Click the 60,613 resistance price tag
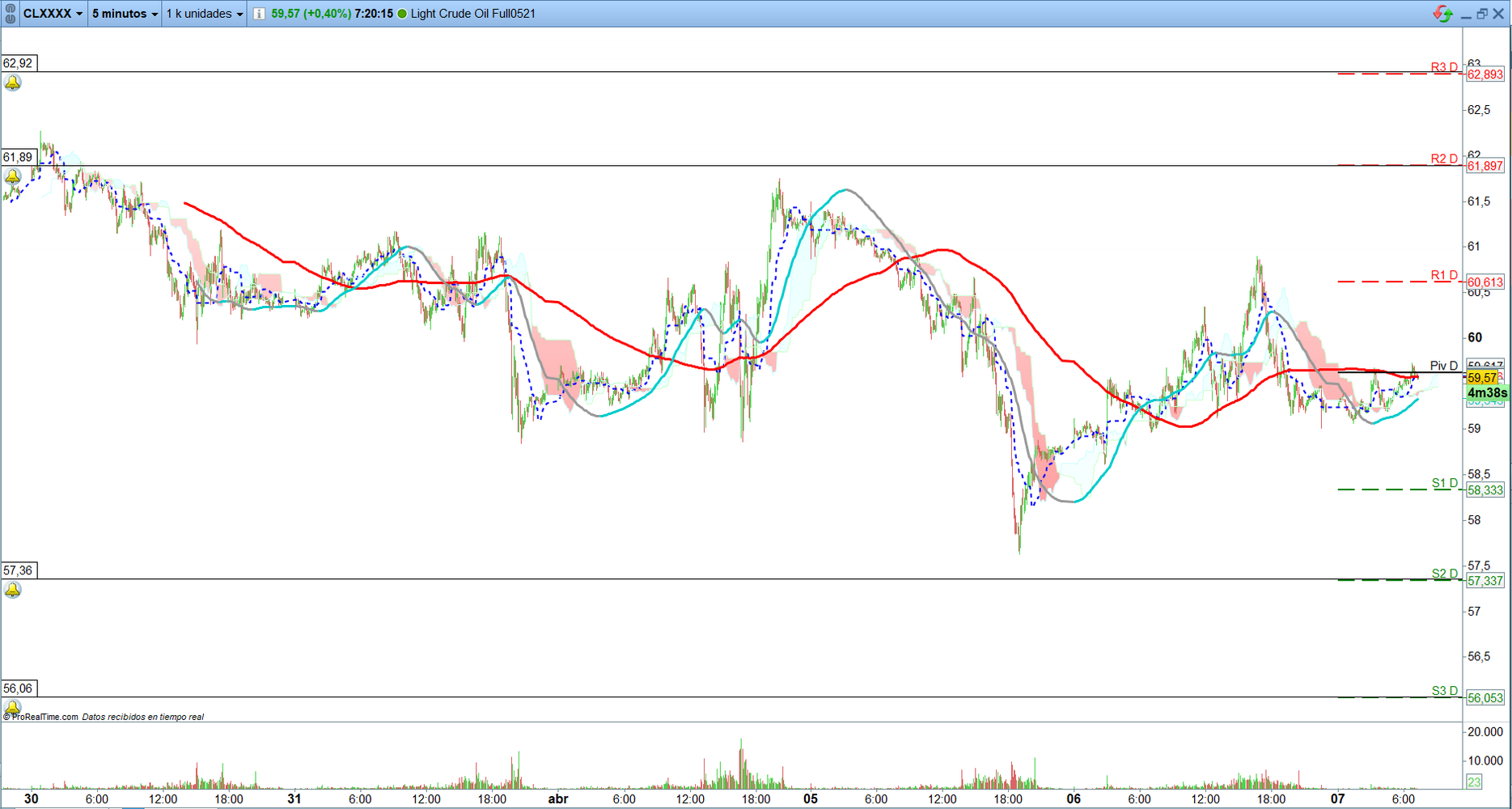 tap(1485, 282)
